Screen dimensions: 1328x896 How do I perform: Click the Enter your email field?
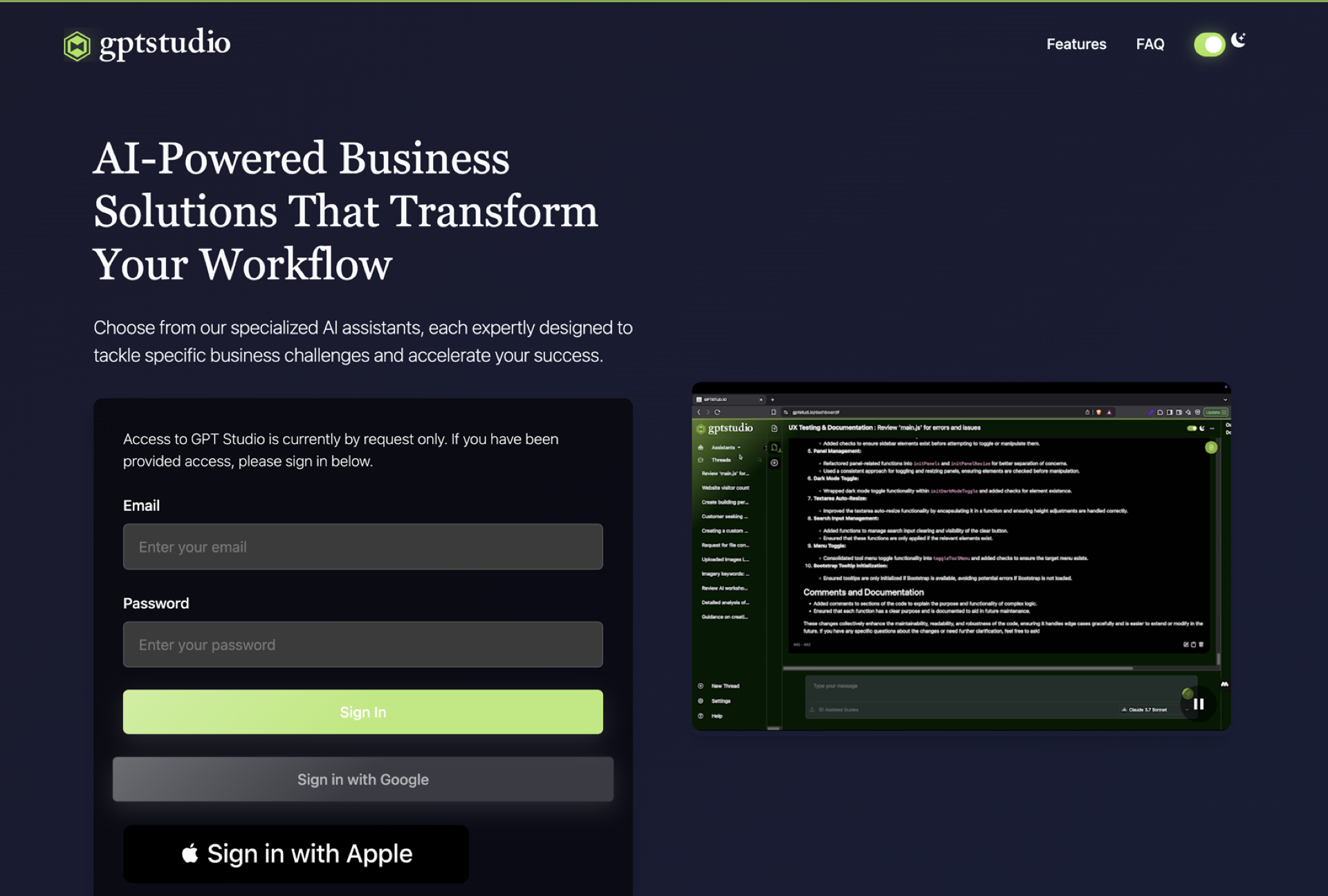pos(362,546)
